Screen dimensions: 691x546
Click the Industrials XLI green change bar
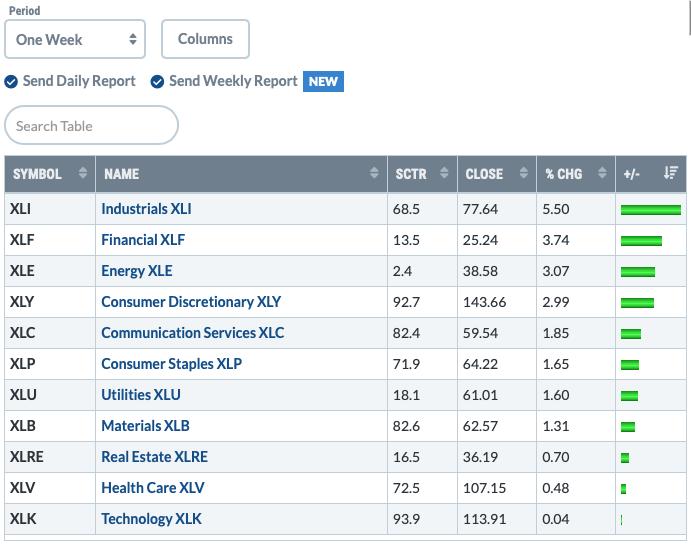coord(650,210)
